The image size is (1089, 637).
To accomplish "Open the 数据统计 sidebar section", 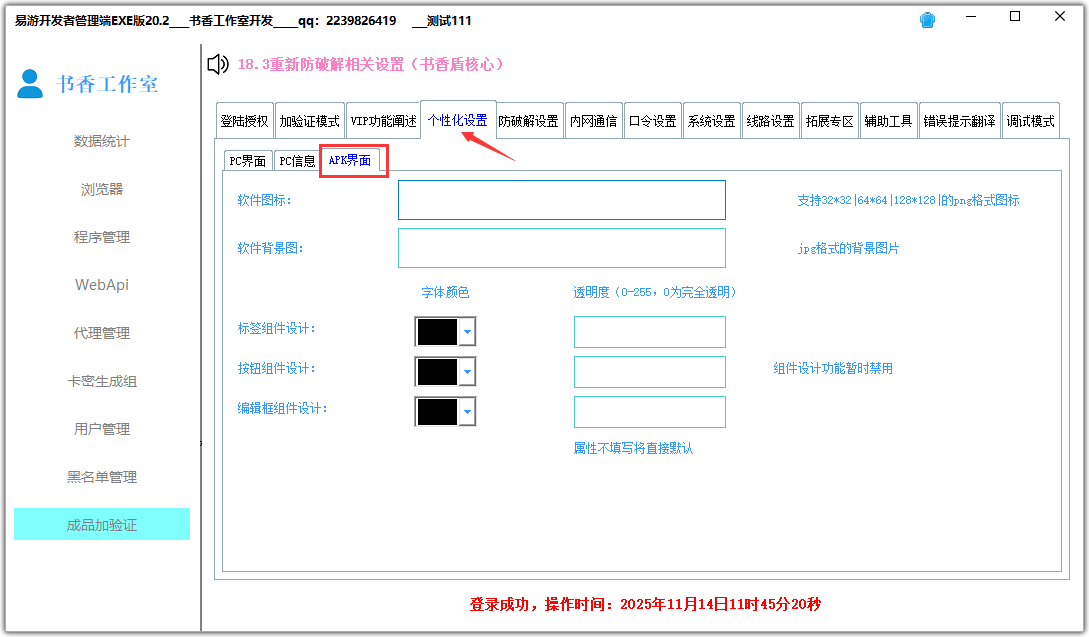I will click(101, 141).
